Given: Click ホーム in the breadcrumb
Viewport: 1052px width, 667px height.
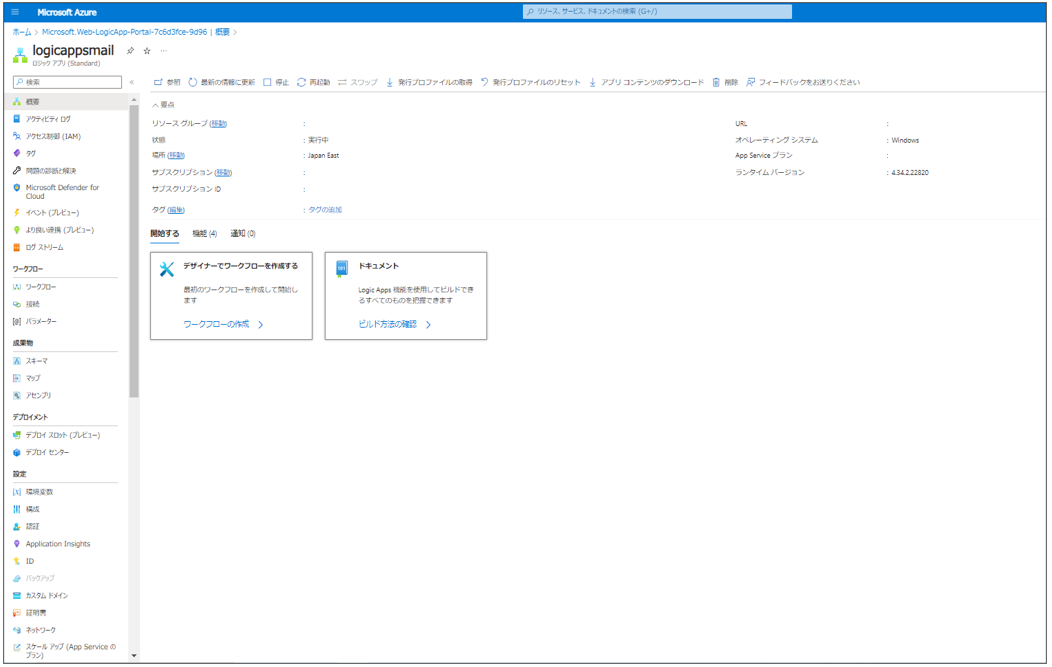Looking at the screenshot, I should click(21, 32).
